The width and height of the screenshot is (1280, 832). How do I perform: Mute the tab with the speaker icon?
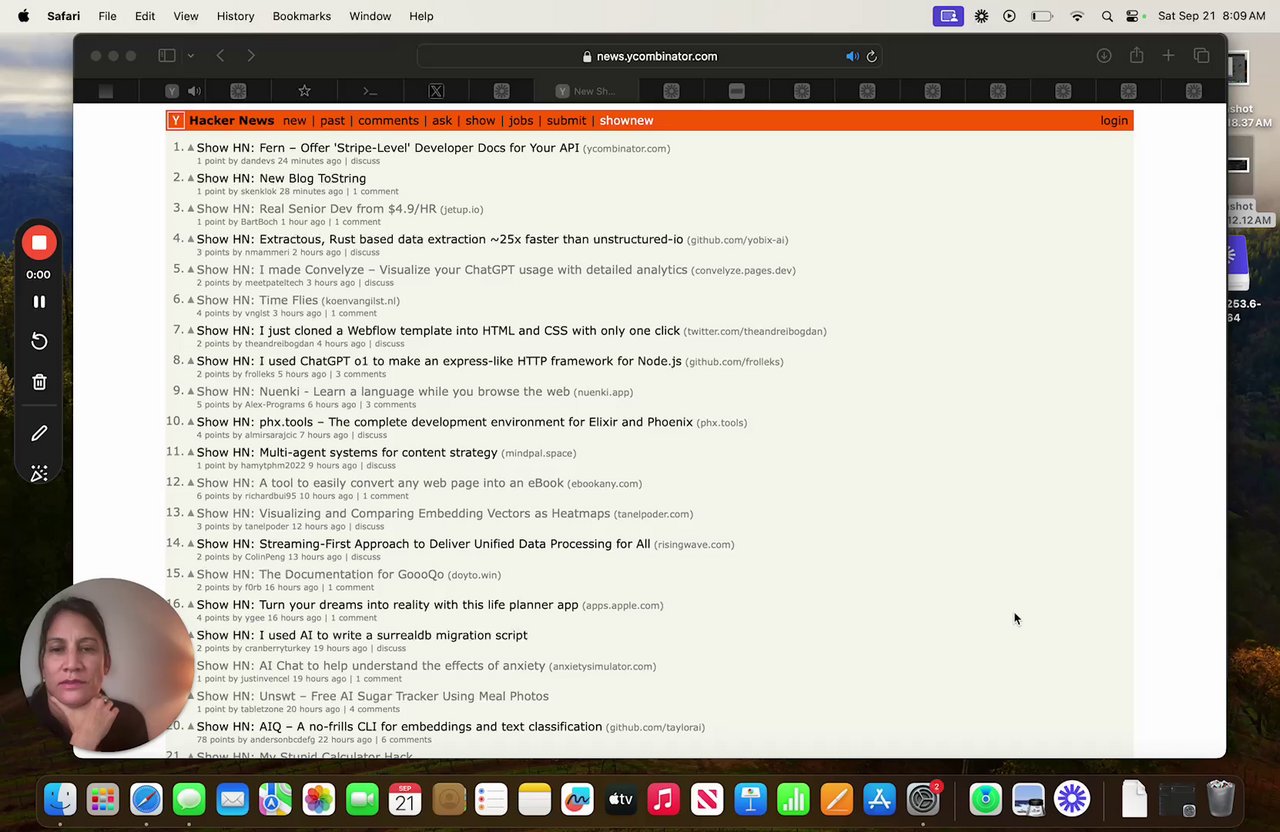tap(194, 91)
